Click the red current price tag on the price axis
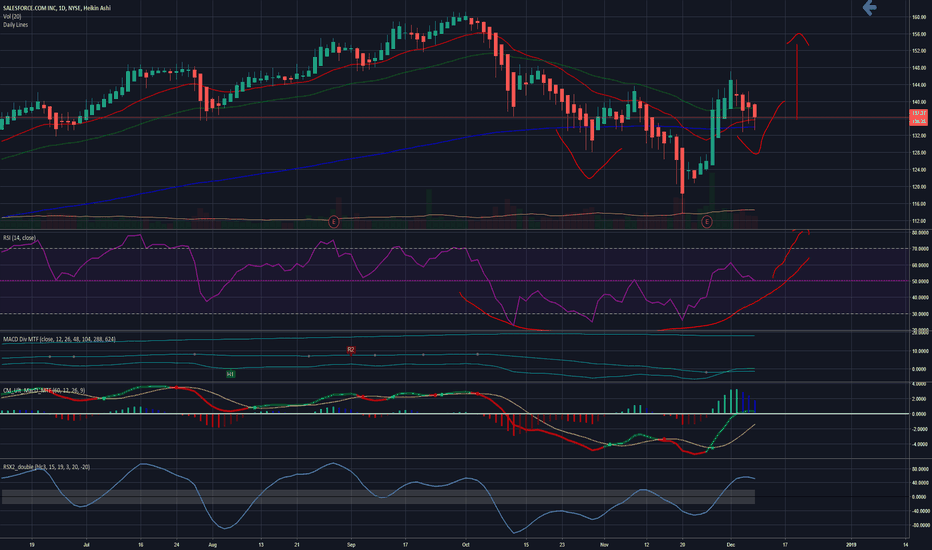Viewport: 932px width, 550px height. pyautogui.click(x=919, y=117)
